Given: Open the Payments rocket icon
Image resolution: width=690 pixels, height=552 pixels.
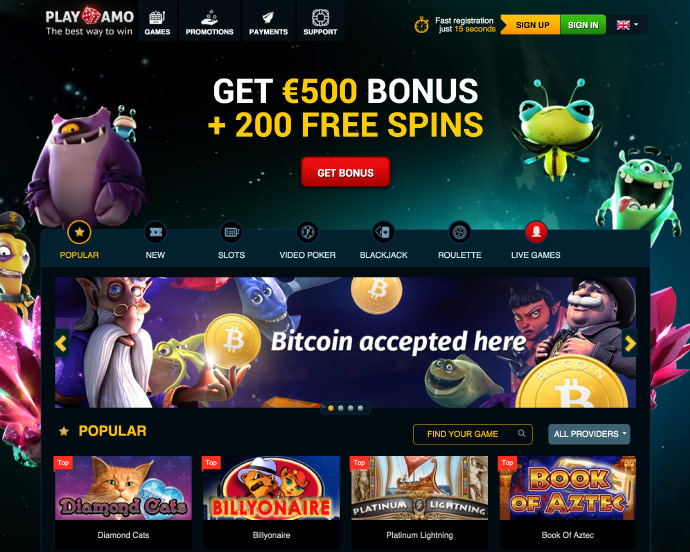Looking at the screenshot, I should (268, 18).
